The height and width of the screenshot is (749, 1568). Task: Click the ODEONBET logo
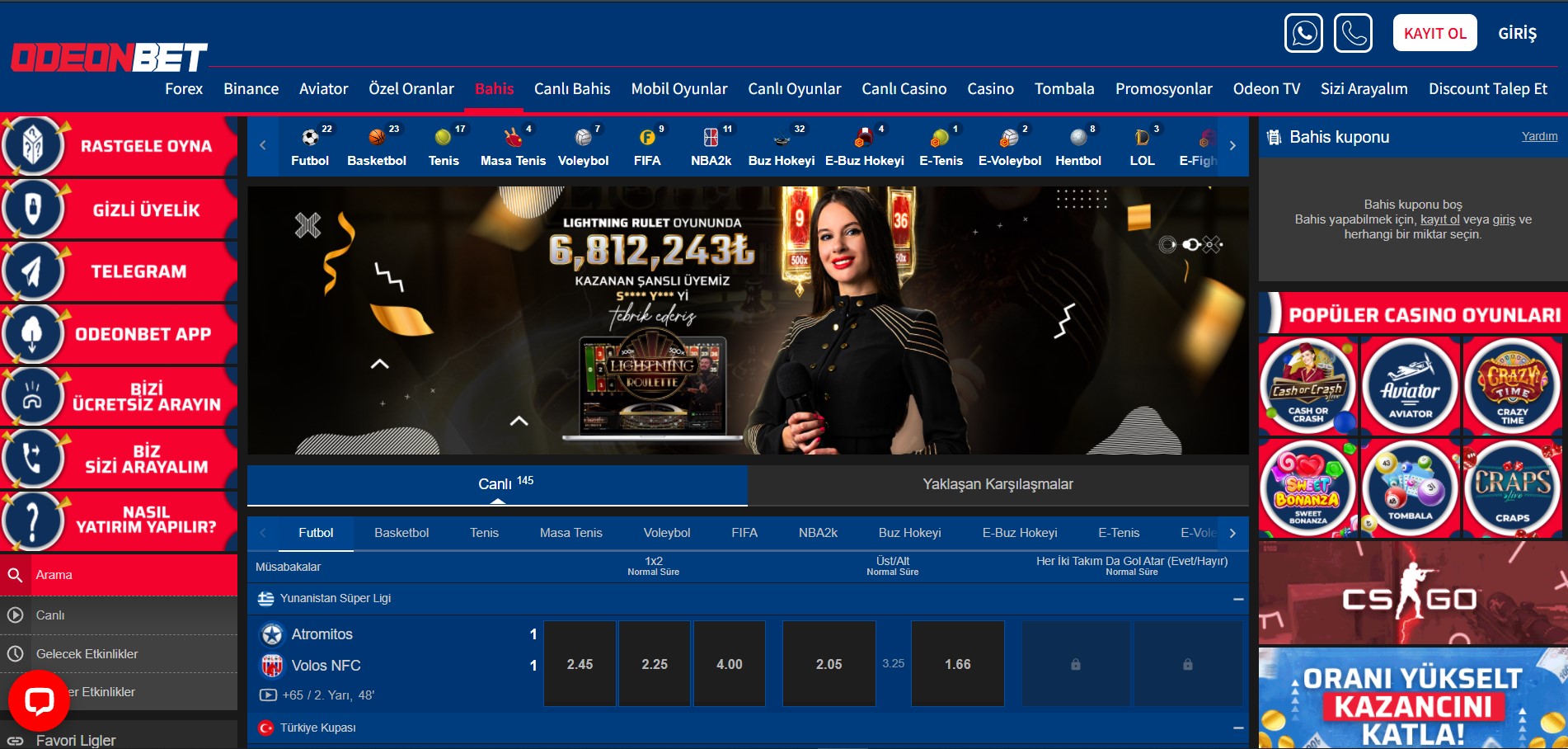click(x=109, y=58)
